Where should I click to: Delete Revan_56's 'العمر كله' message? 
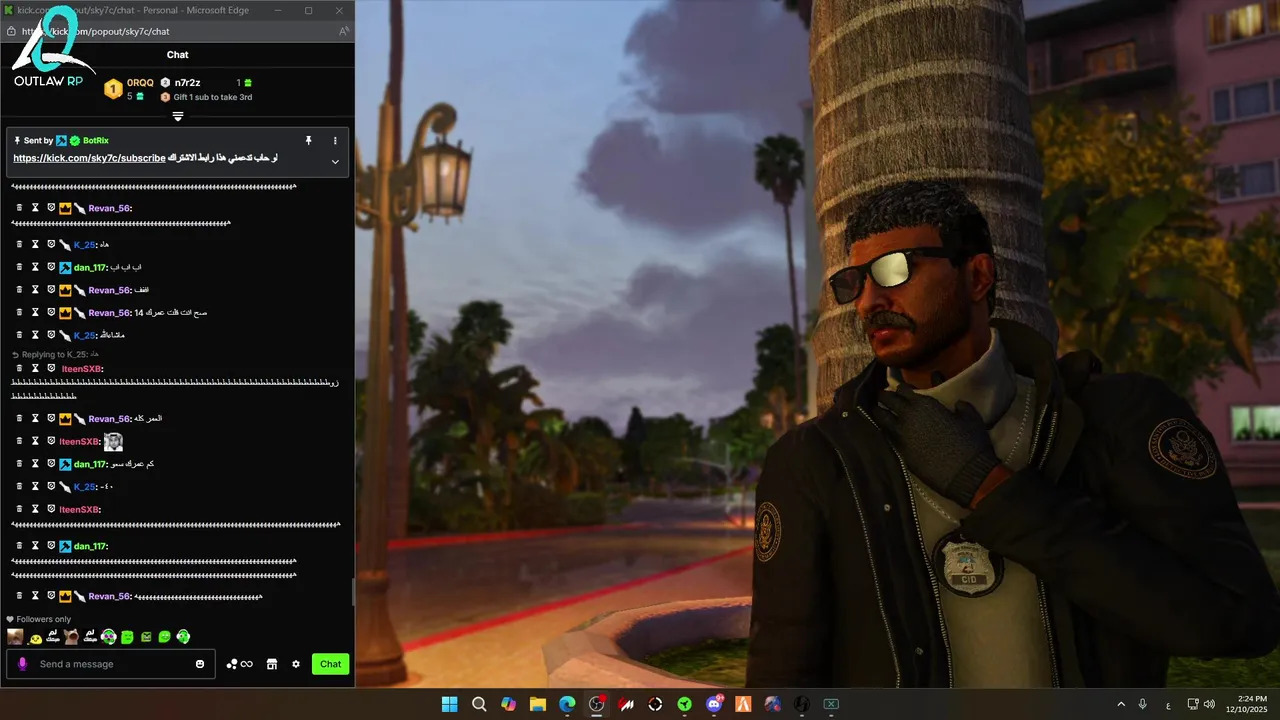point(19,418)
